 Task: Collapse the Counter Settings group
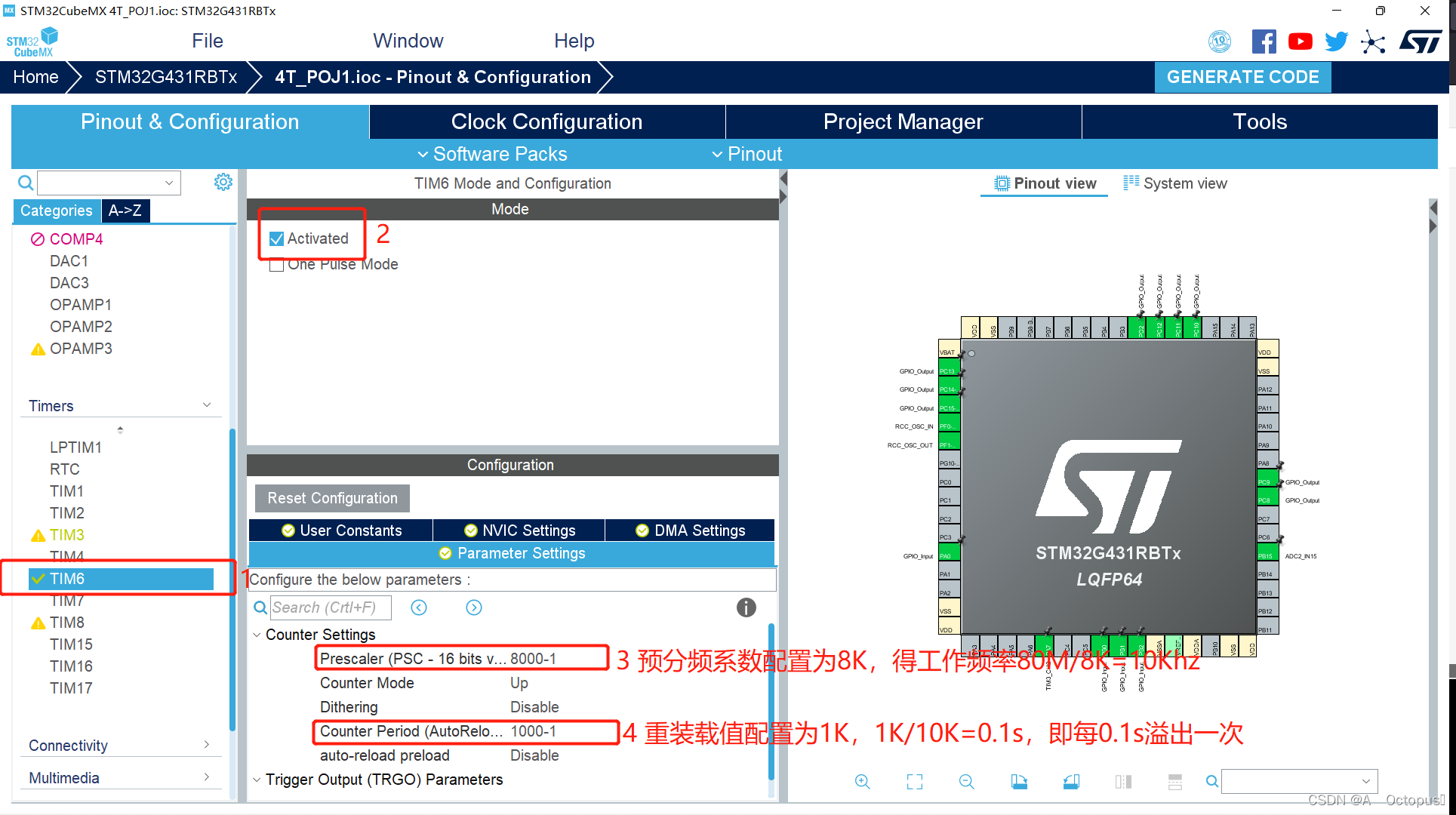pos(257,635)
